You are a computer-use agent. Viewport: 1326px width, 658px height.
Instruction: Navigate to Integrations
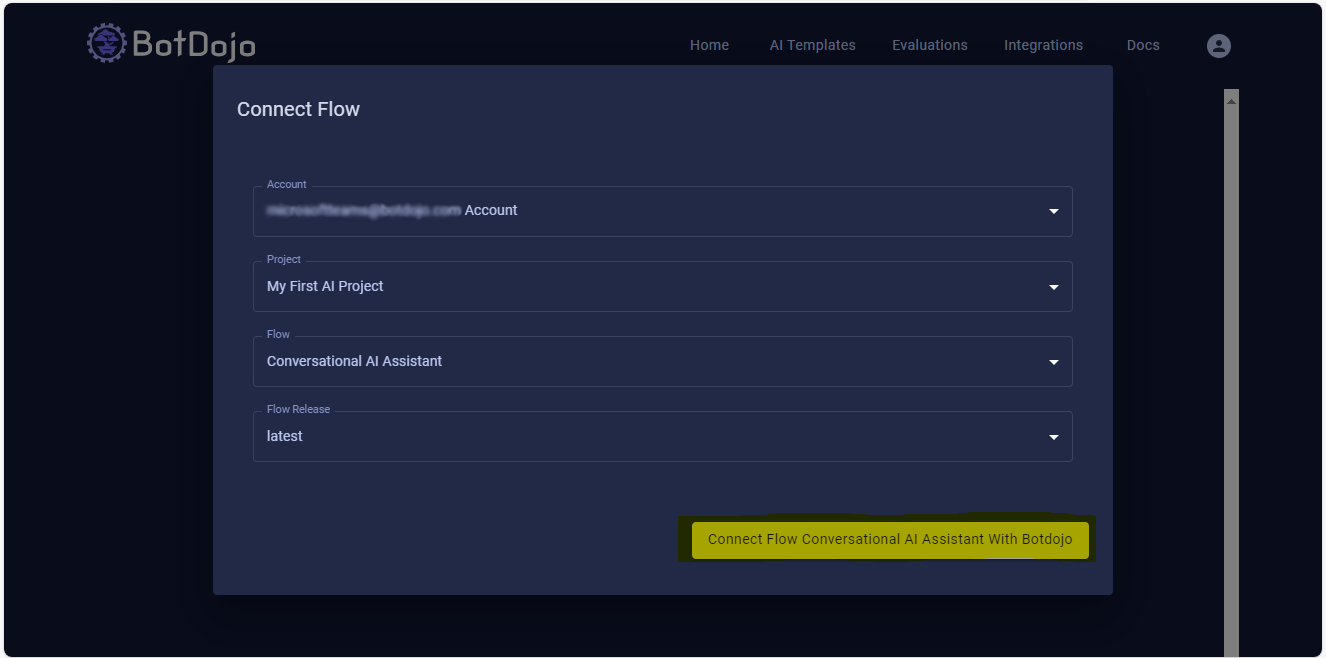click(1043, 45)
